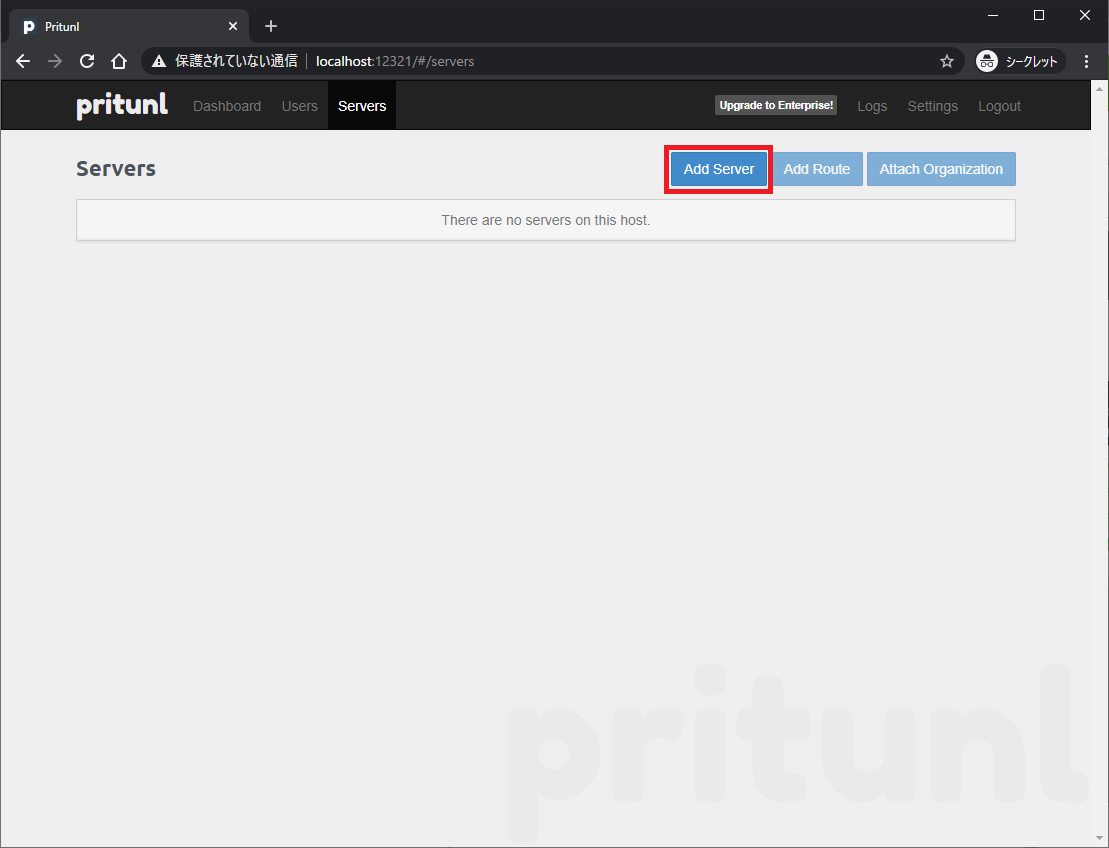Go back using the browser back arrow
The width and height of the screenshot is (1109, 848).
pos(23,62)
